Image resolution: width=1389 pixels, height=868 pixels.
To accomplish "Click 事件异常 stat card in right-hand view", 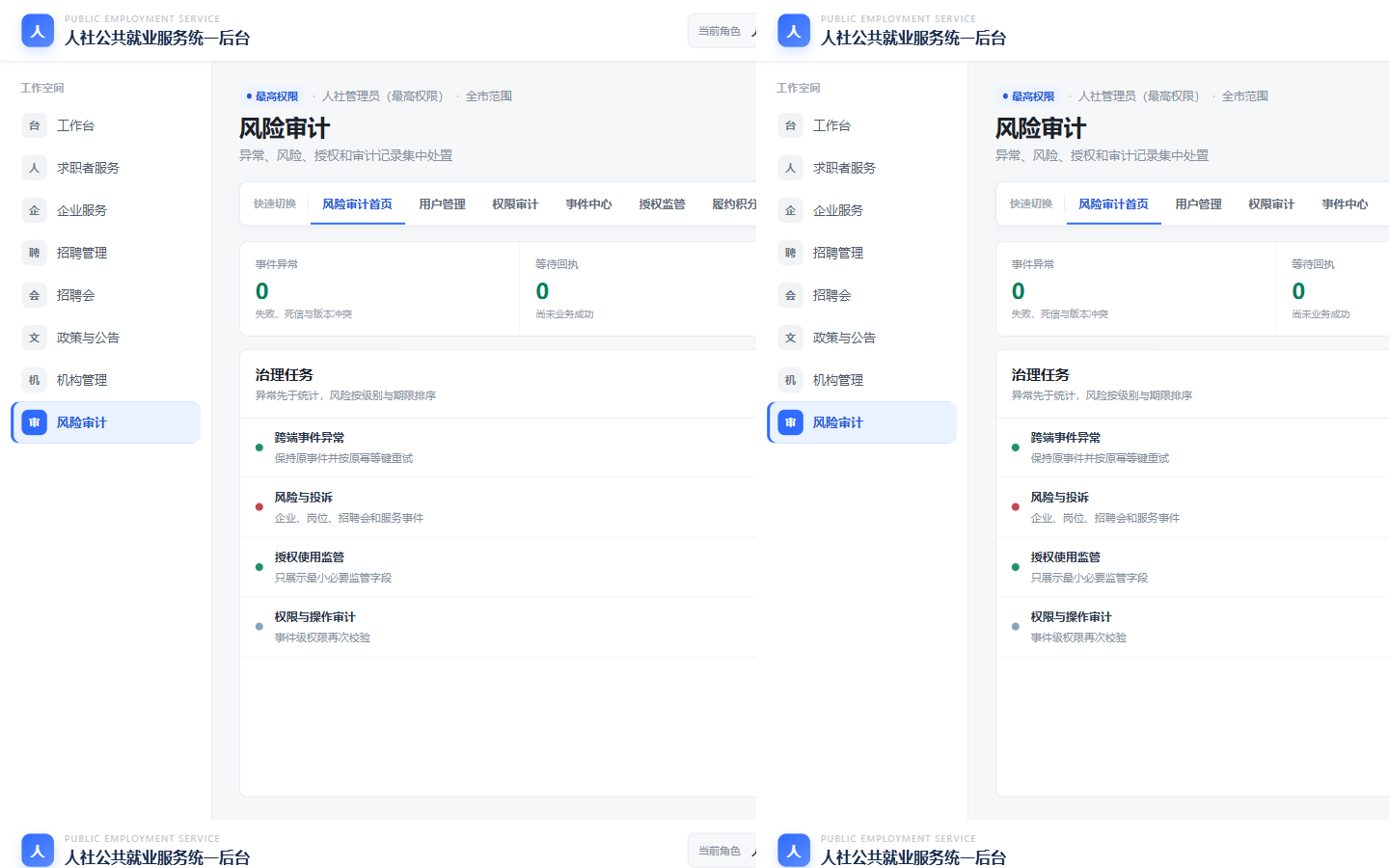I will pyautogui.click(x=1135, y=288).
